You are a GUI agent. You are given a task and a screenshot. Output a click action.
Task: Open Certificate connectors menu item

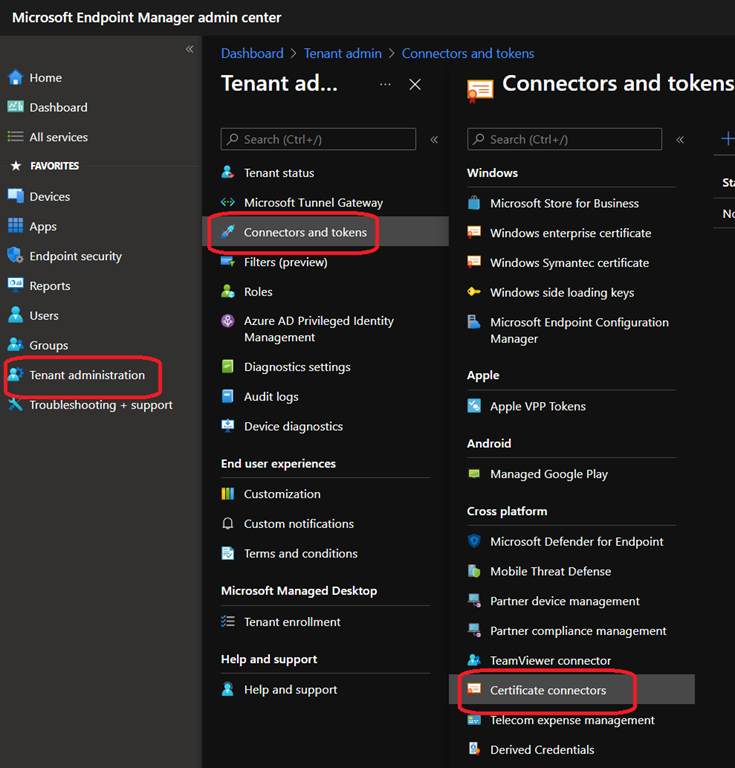(x=548, y=690)
